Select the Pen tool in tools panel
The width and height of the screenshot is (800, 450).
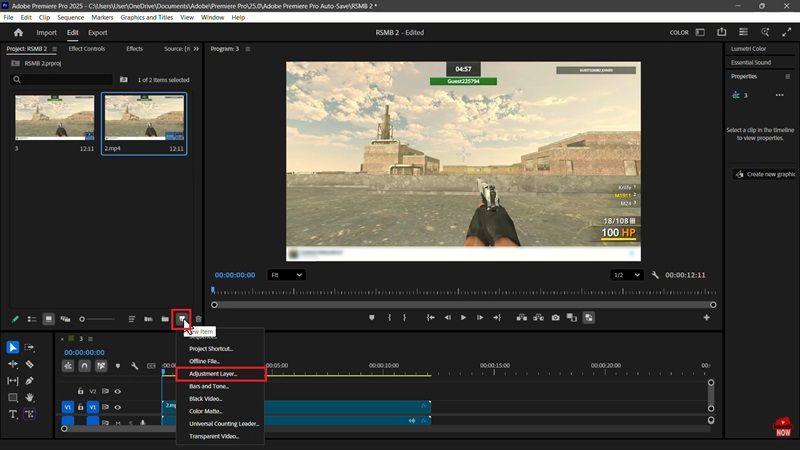click(30, 381)
